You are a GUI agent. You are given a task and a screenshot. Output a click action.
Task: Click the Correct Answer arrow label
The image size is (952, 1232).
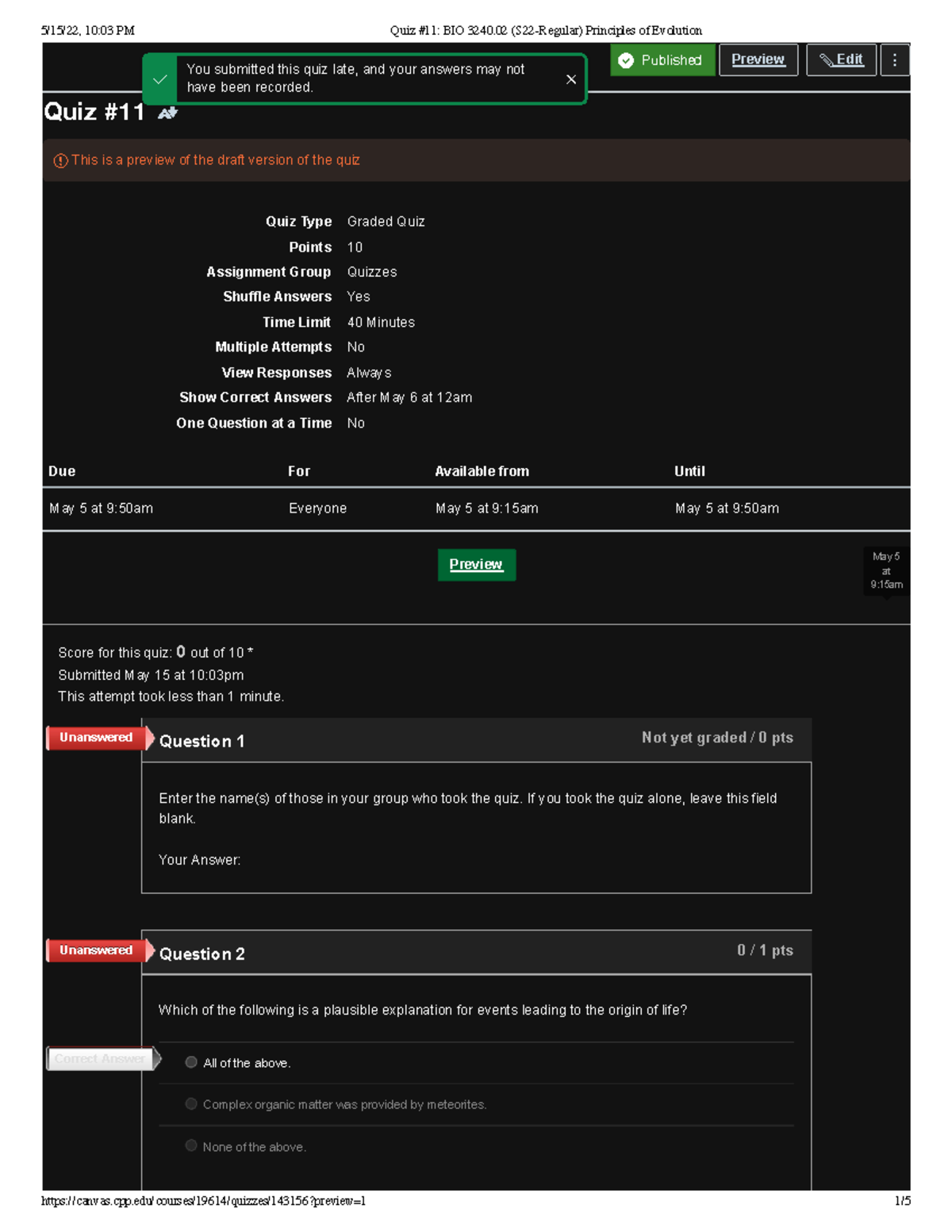click(x=101, y=1059)
